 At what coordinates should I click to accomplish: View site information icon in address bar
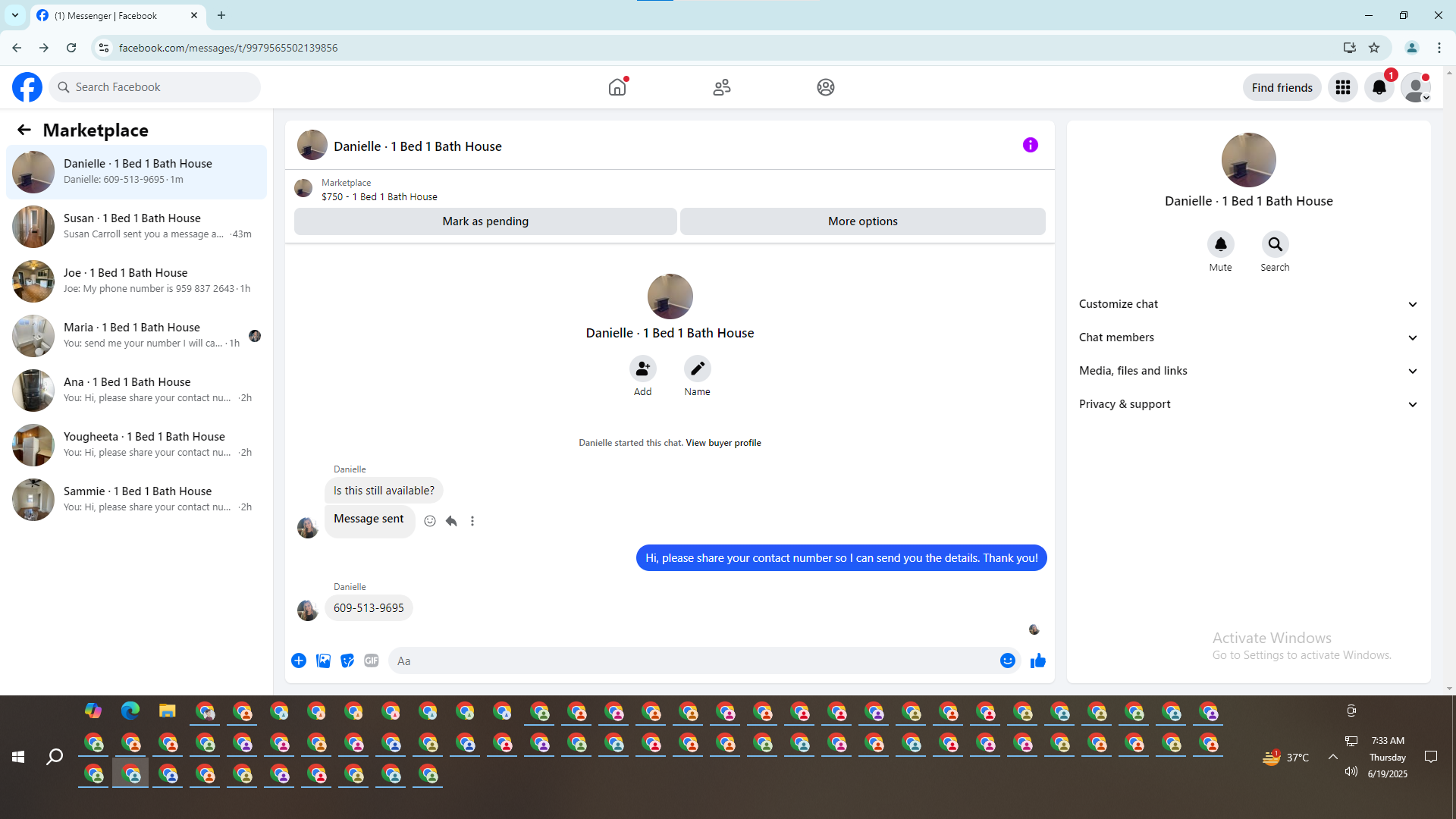click(x=104, y=48)
